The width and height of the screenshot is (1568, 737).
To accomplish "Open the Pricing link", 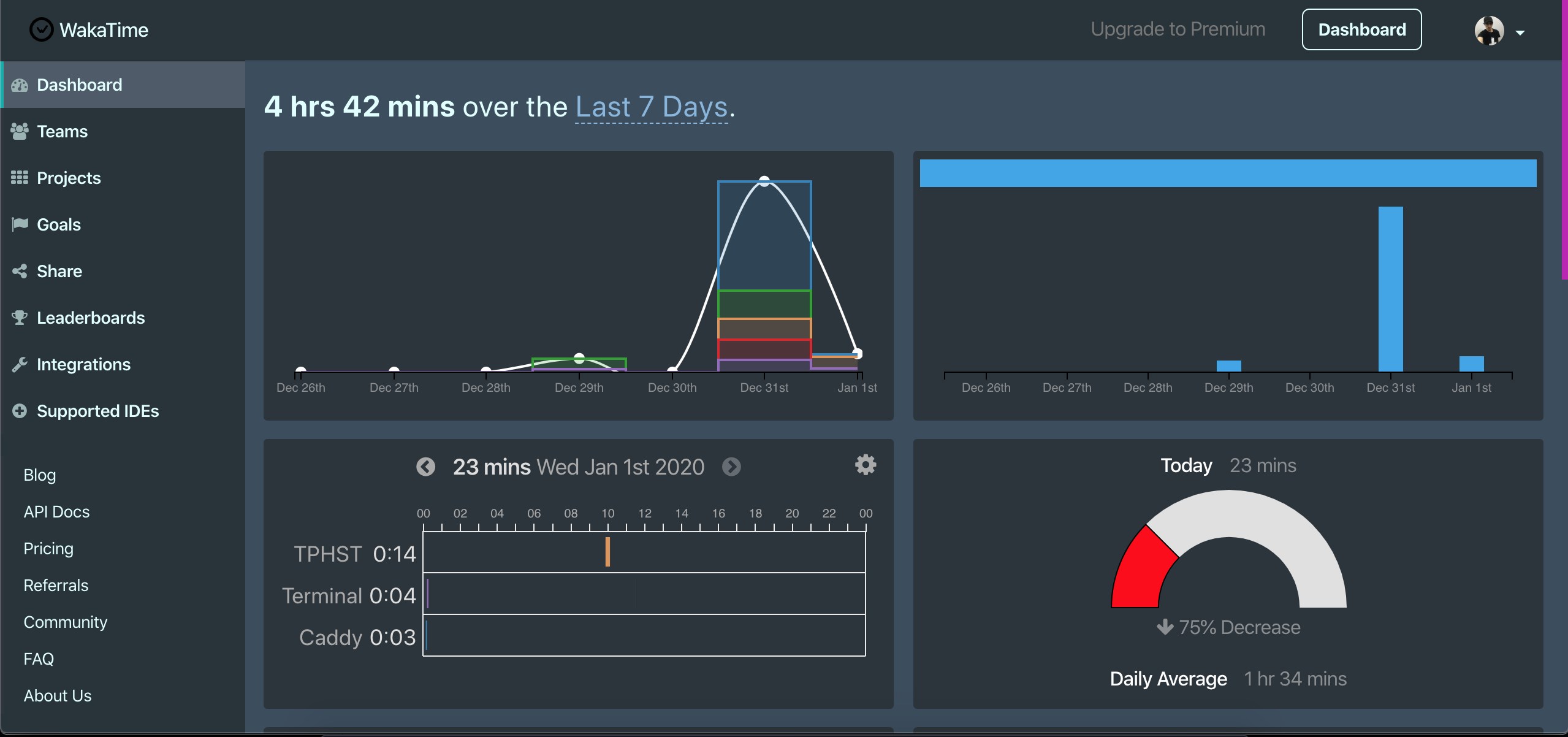I will tap(48, 549).
